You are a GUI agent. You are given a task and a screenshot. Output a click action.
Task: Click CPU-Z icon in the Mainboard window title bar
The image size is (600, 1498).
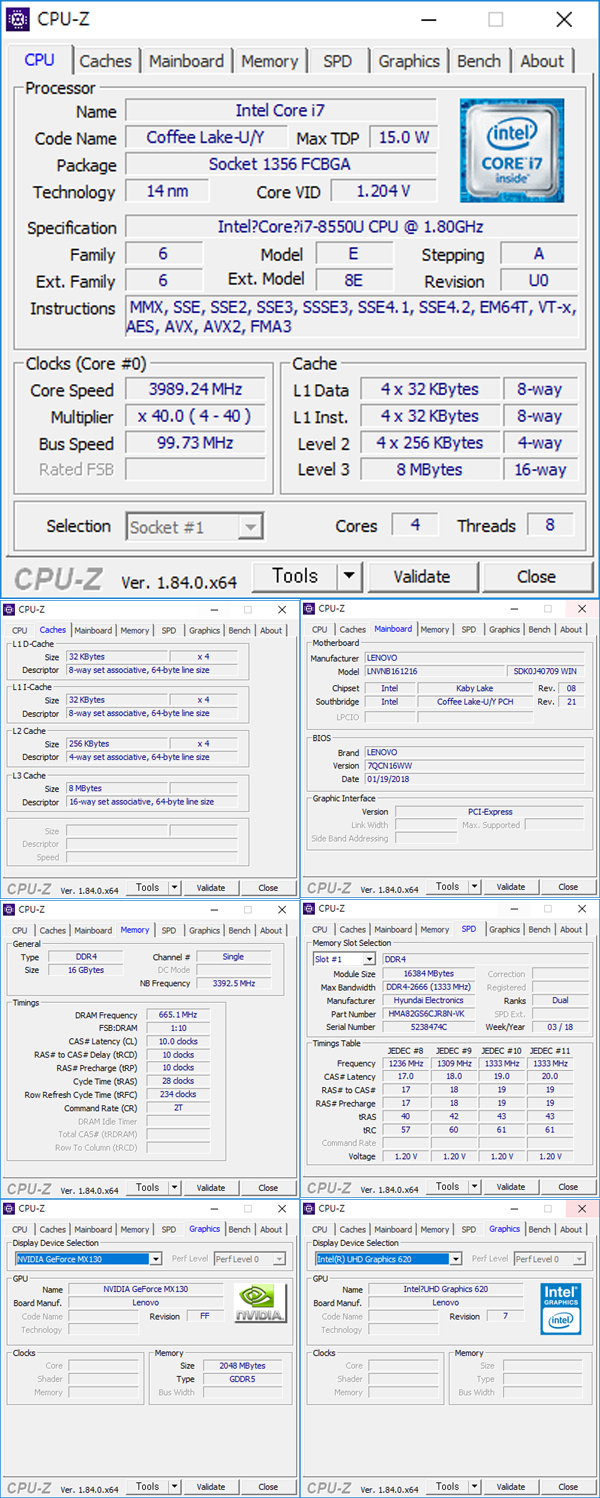click(309, 608)
